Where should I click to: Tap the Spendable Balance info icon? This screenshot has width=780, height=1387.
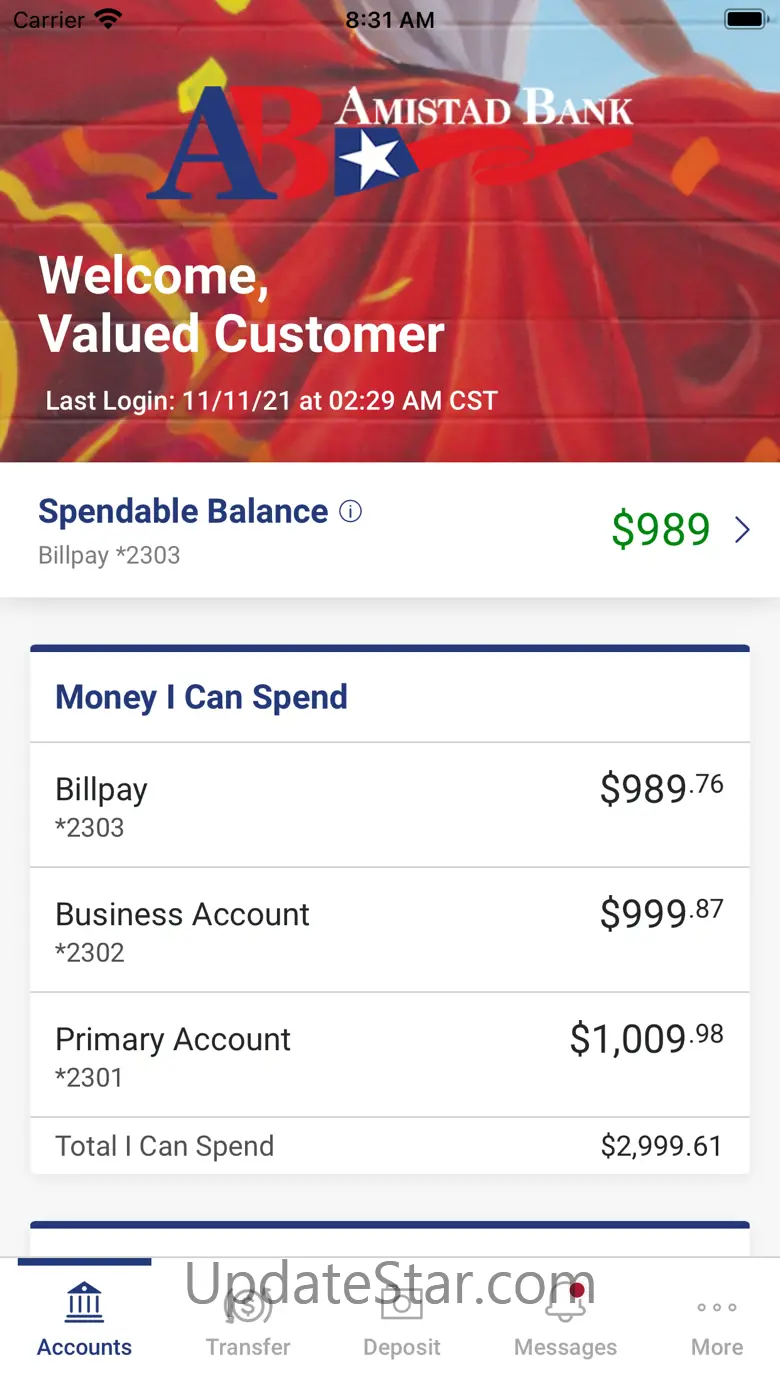pyautogui.click(x=350, y=512)
